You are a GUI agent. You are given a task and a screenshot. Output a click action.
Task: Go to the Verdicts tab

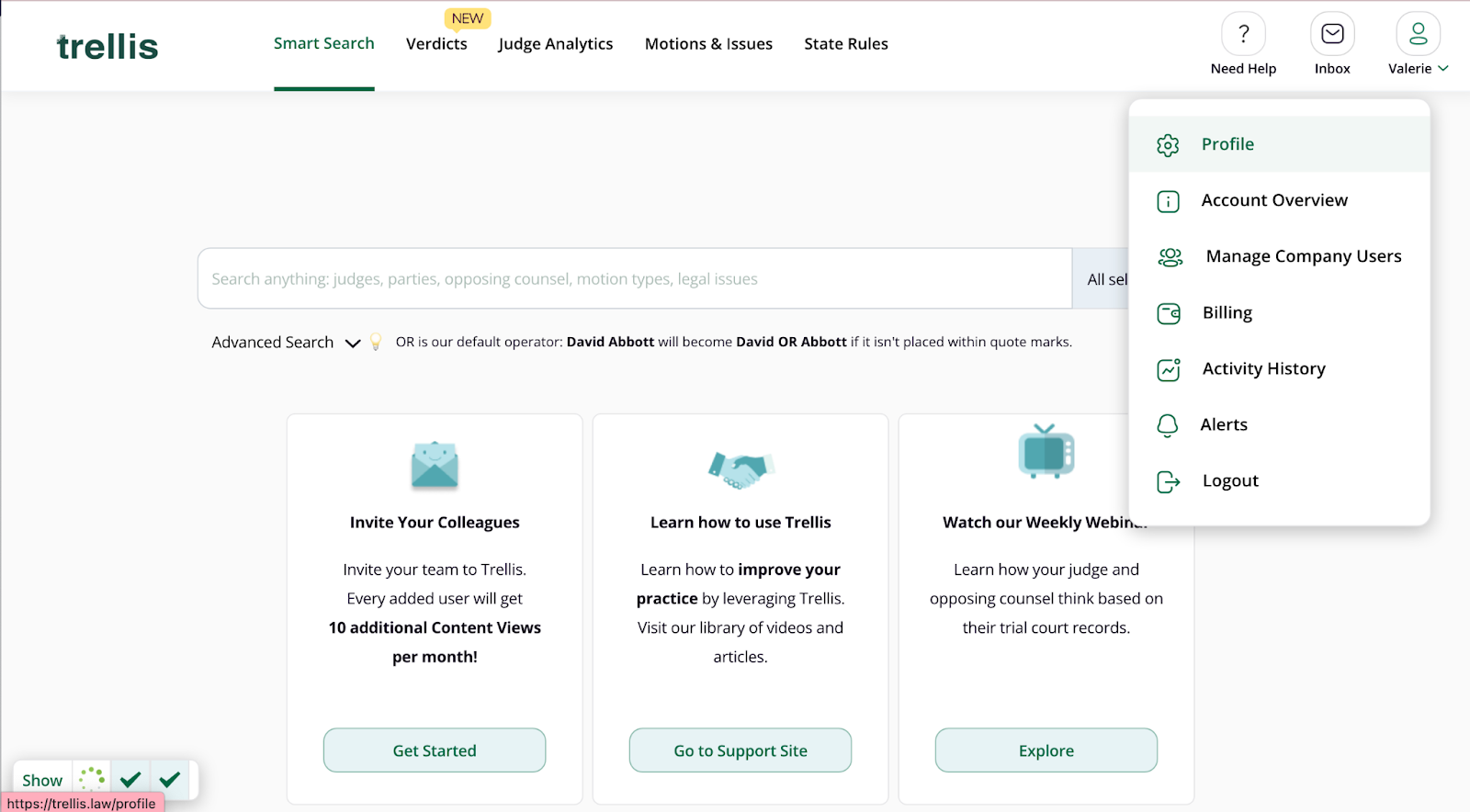(436, 43)
